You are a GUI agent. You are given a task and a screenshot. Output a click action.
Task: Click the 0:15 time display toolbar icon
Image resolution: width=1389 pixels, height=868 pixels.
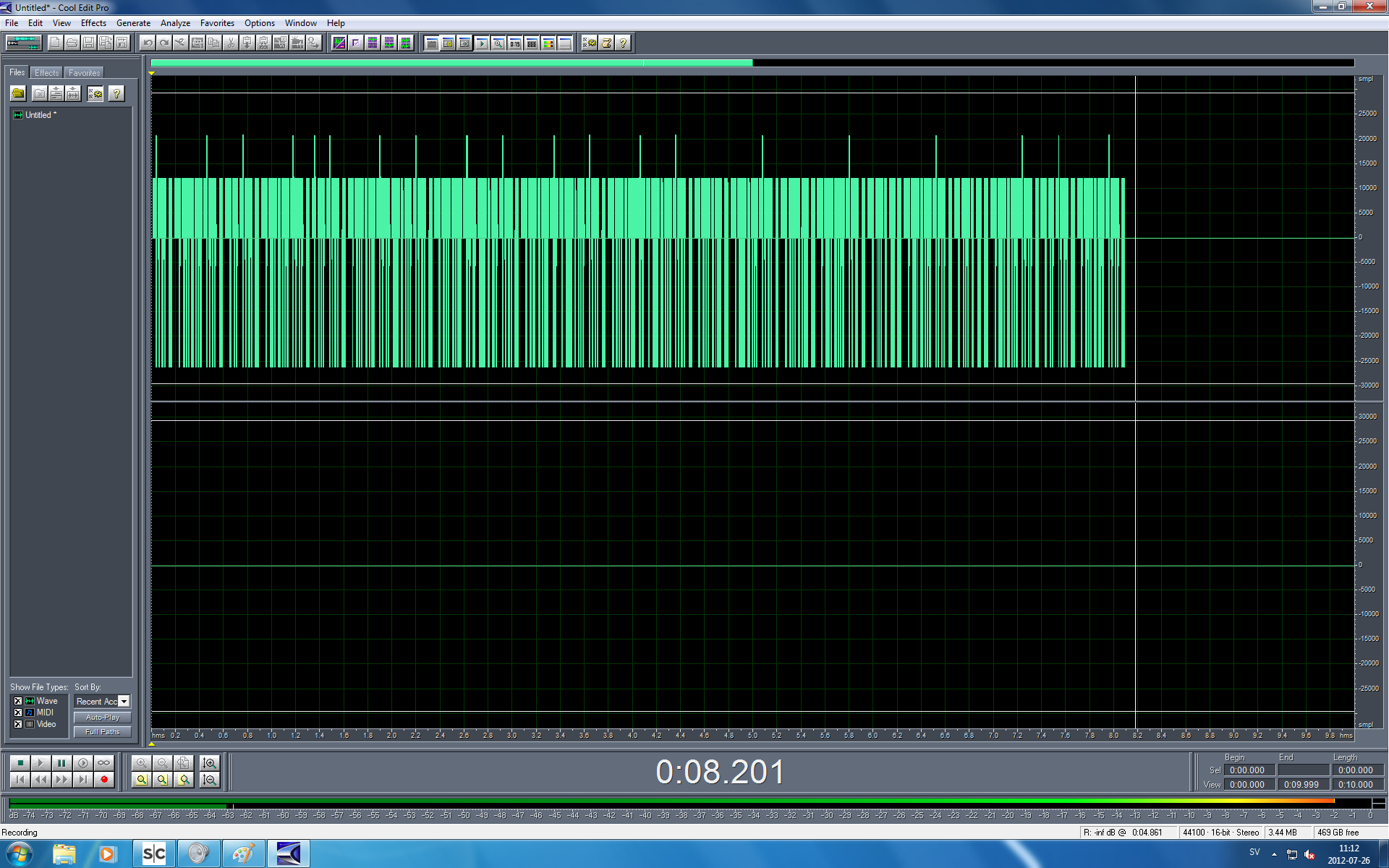point(515,43)
